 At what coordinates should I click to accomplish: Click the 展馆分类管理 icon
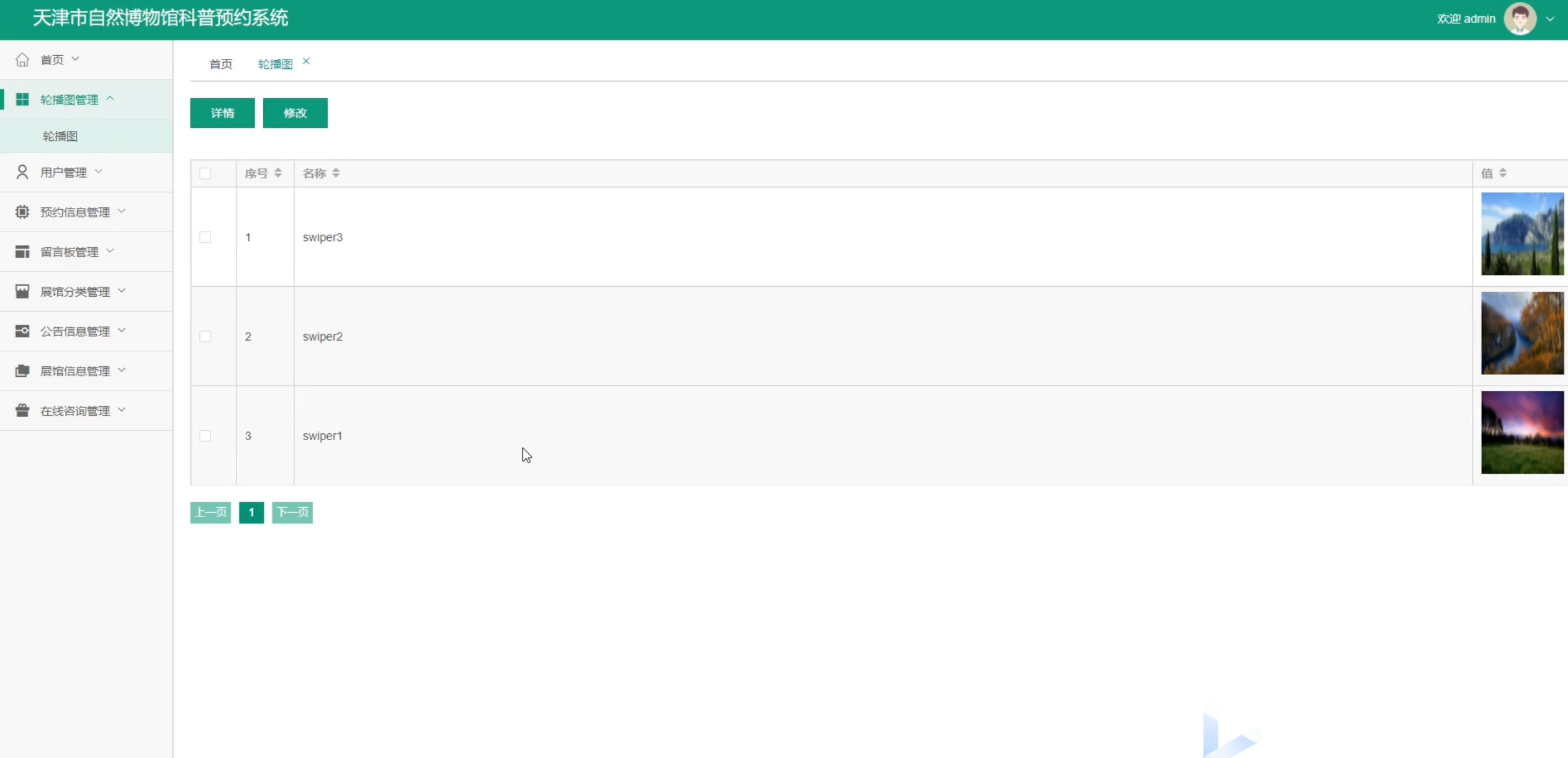click(x=22, y=291)
